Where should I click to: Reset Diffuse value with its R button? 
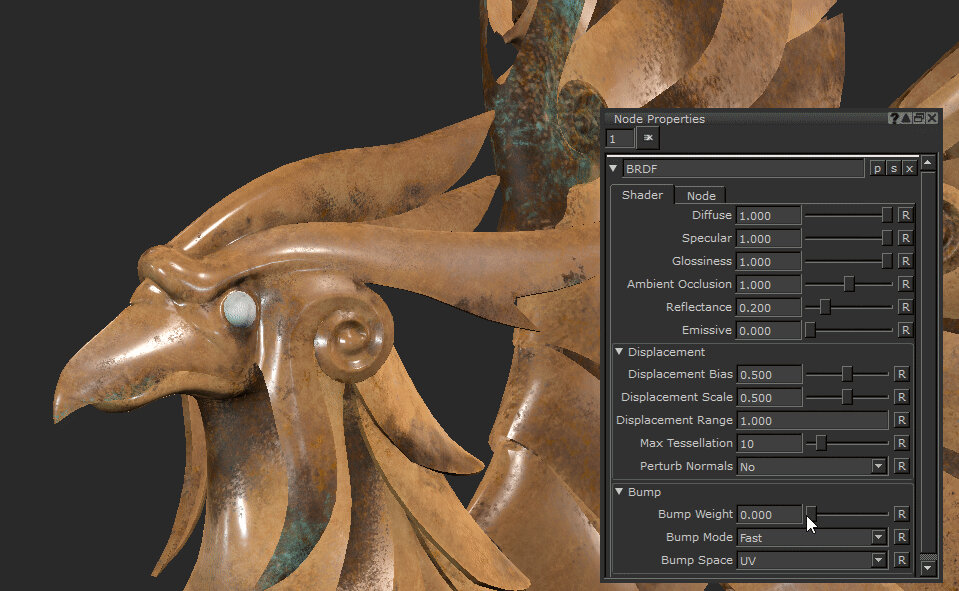tap(905, 215)
